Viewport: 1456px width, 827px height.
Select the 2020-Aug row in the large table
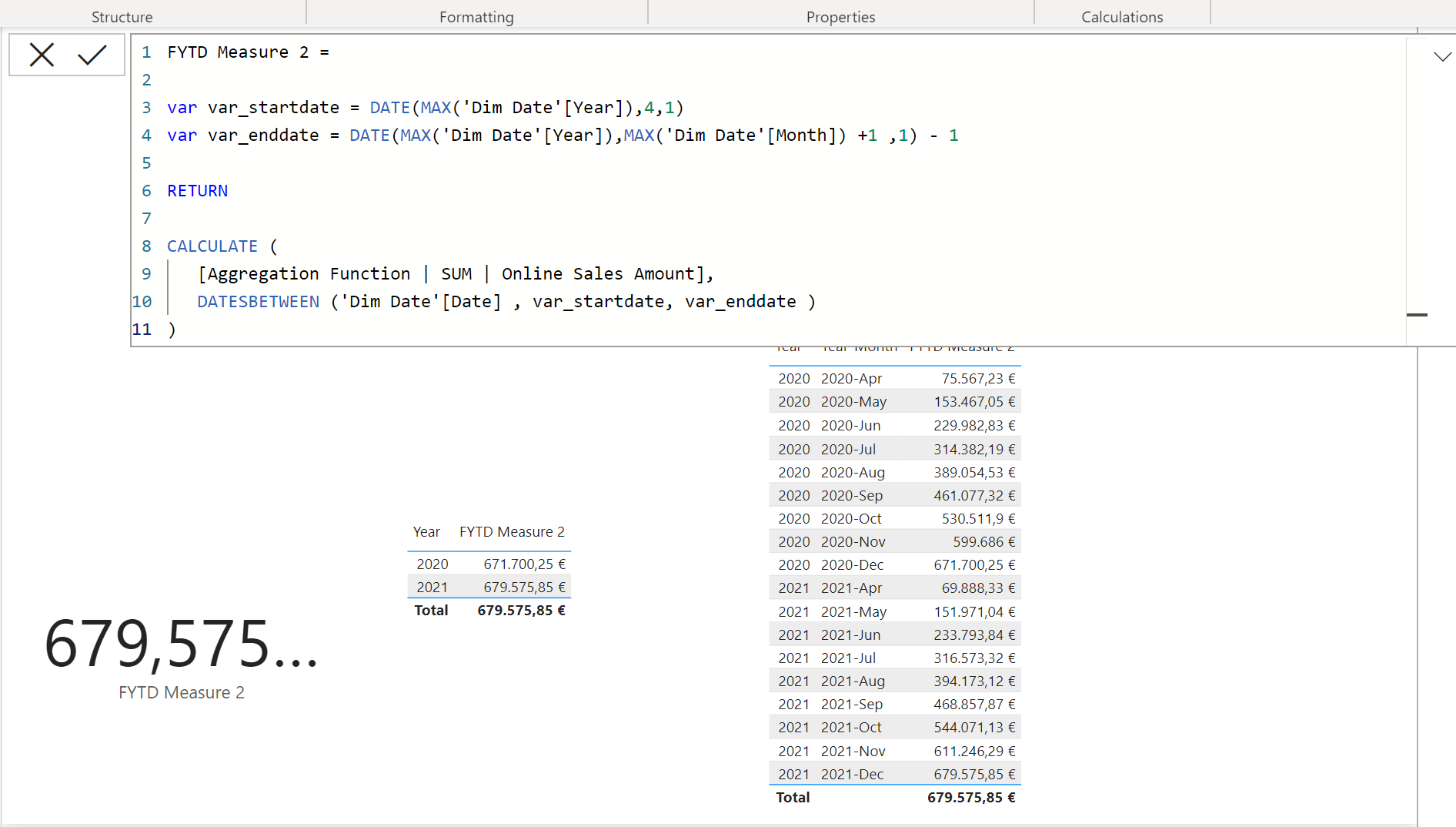coord(895,473)
